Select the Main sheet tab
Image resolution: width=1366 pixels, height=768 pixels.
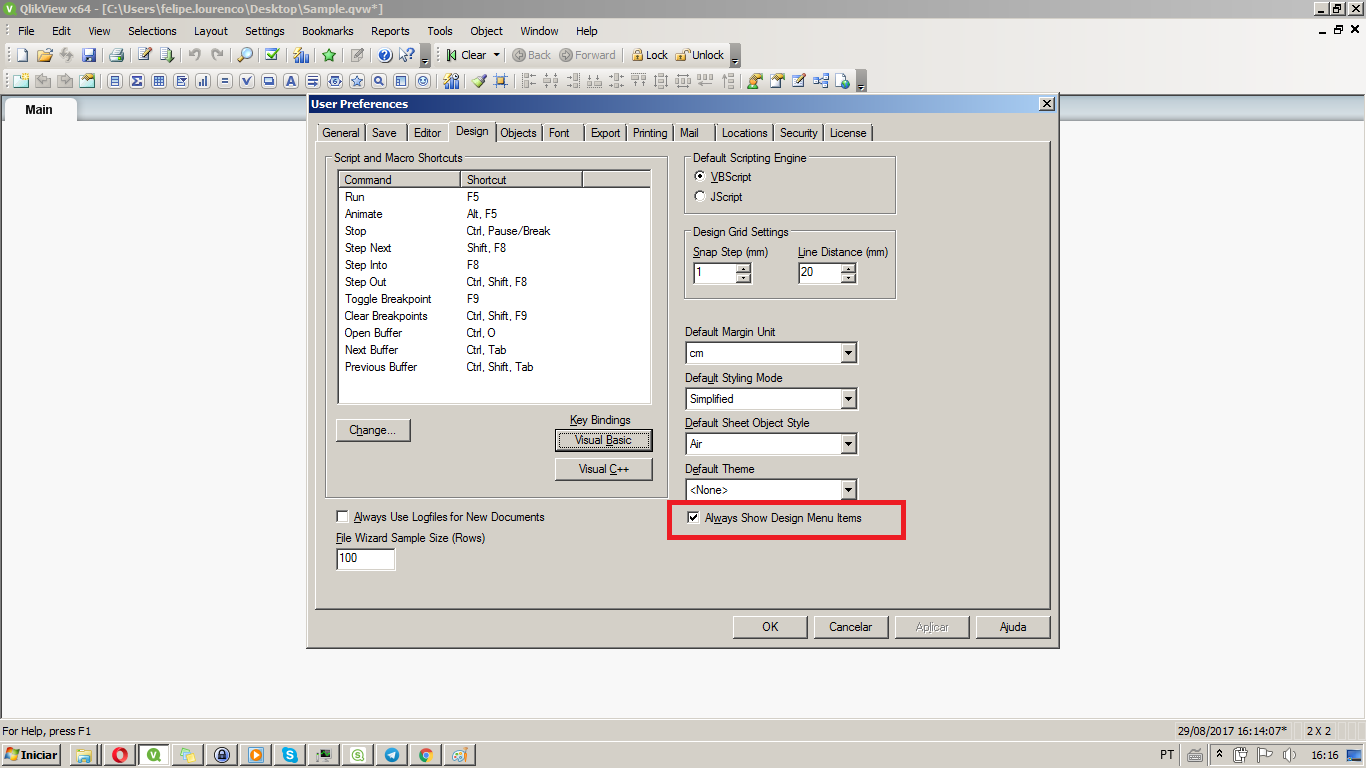click(x=39, y=109)
